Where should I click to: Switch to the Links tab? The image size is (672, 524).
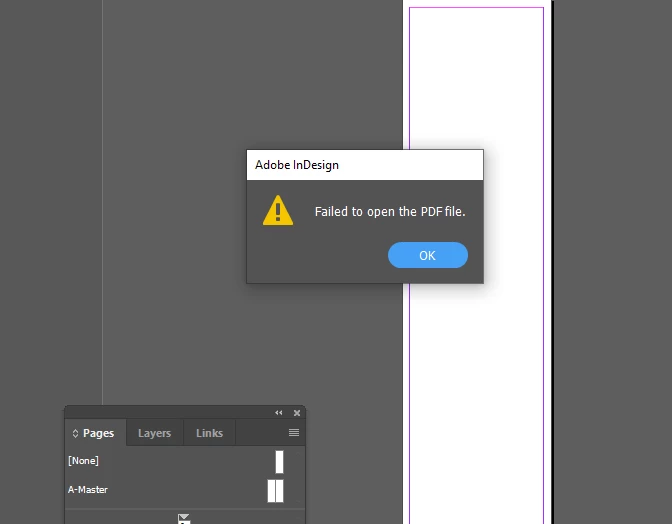point(209,433)
